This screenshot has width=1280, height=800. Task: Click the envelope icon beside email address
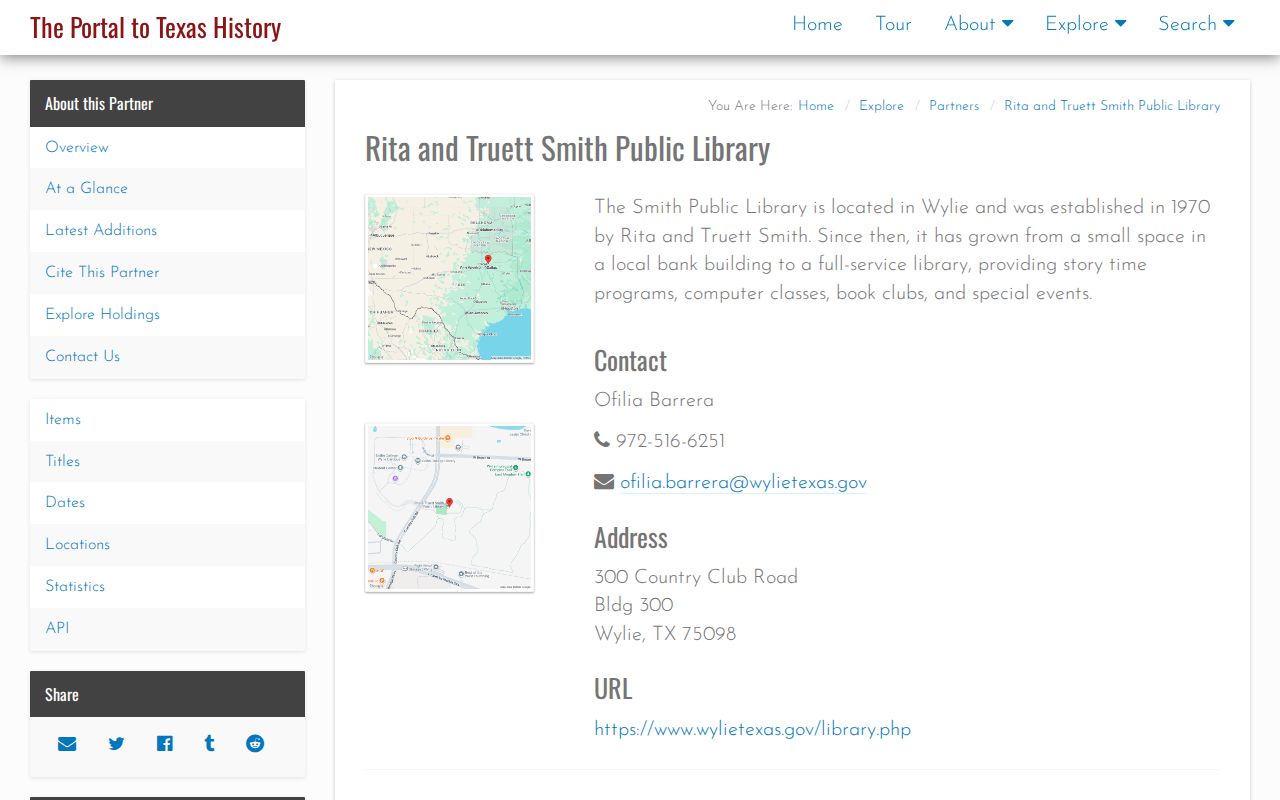point(604,482)
